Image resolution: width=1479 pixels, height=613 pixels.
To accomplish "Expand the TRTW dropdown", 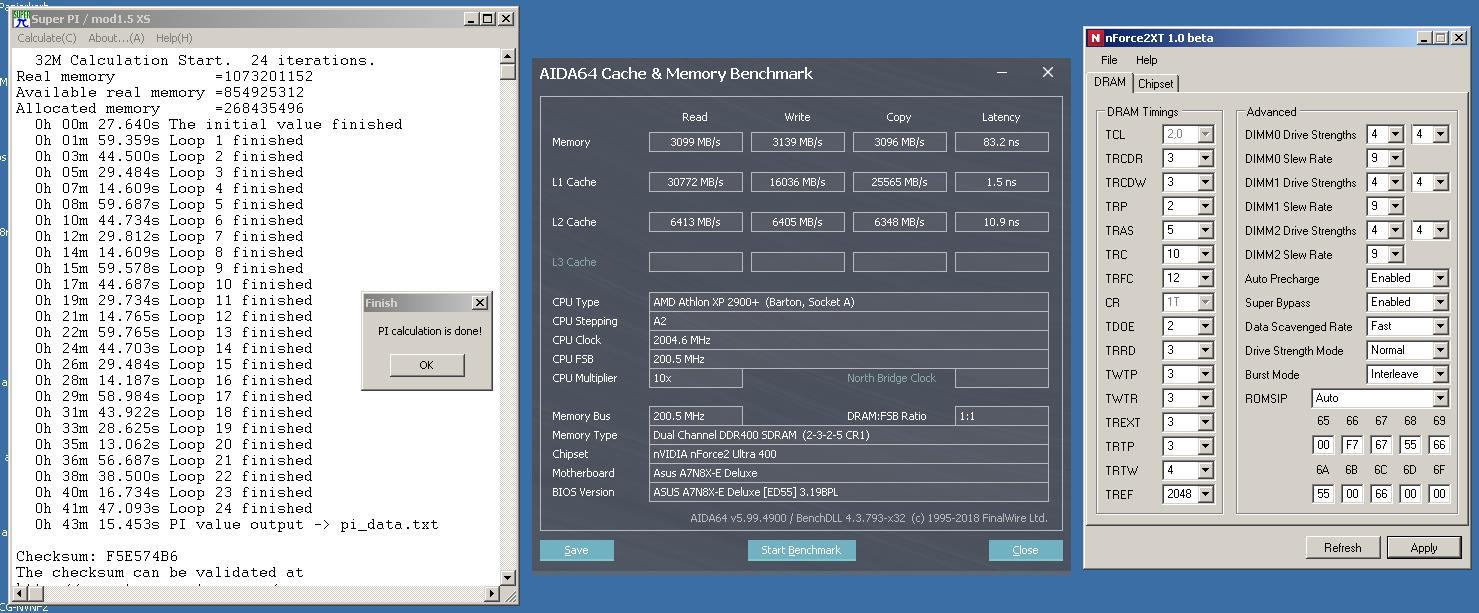I will [1205, 470].
